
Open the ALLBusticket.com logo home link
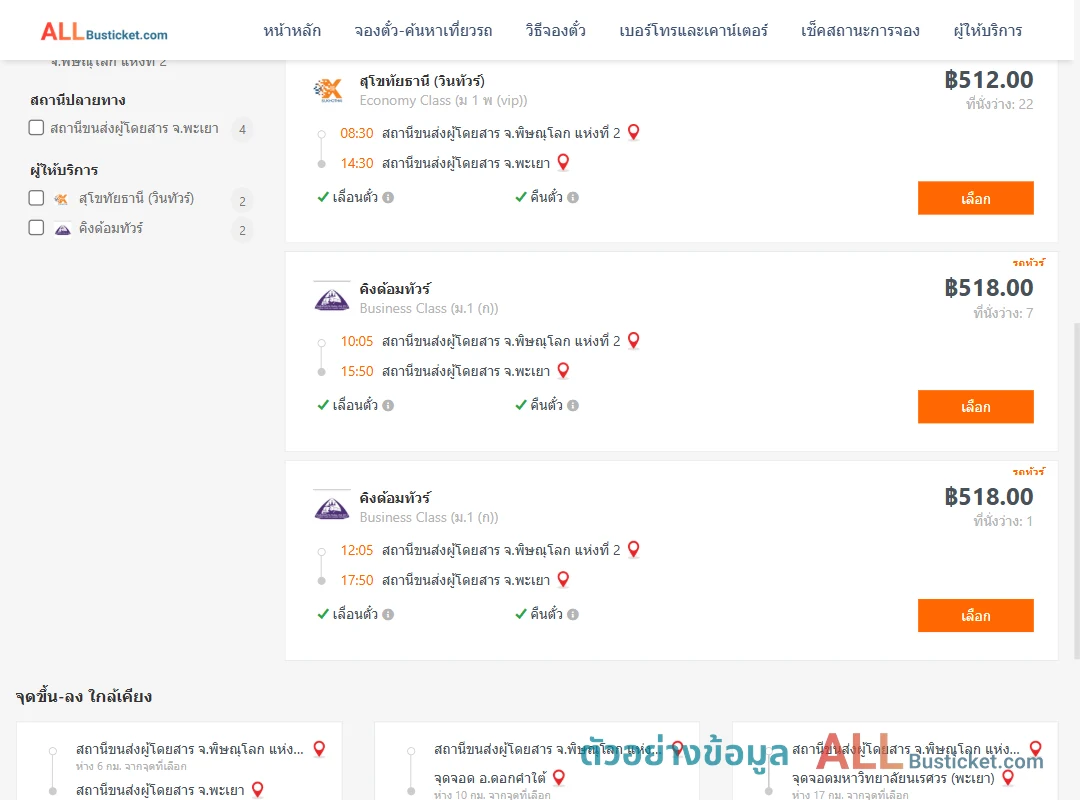pos(104,31)
